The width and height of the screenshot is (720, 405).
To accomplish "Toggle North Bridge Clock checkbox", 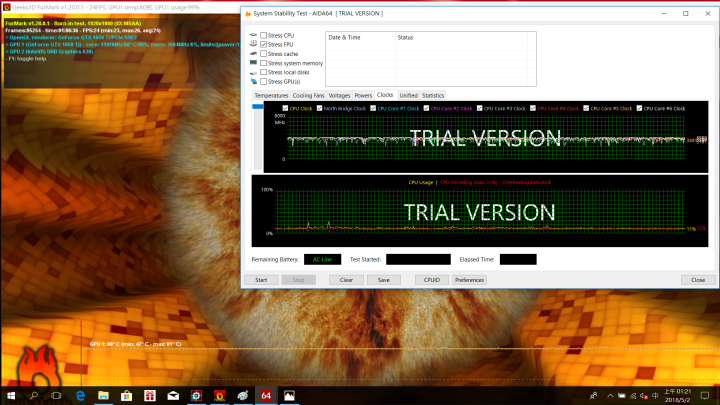I will [320, 108].
